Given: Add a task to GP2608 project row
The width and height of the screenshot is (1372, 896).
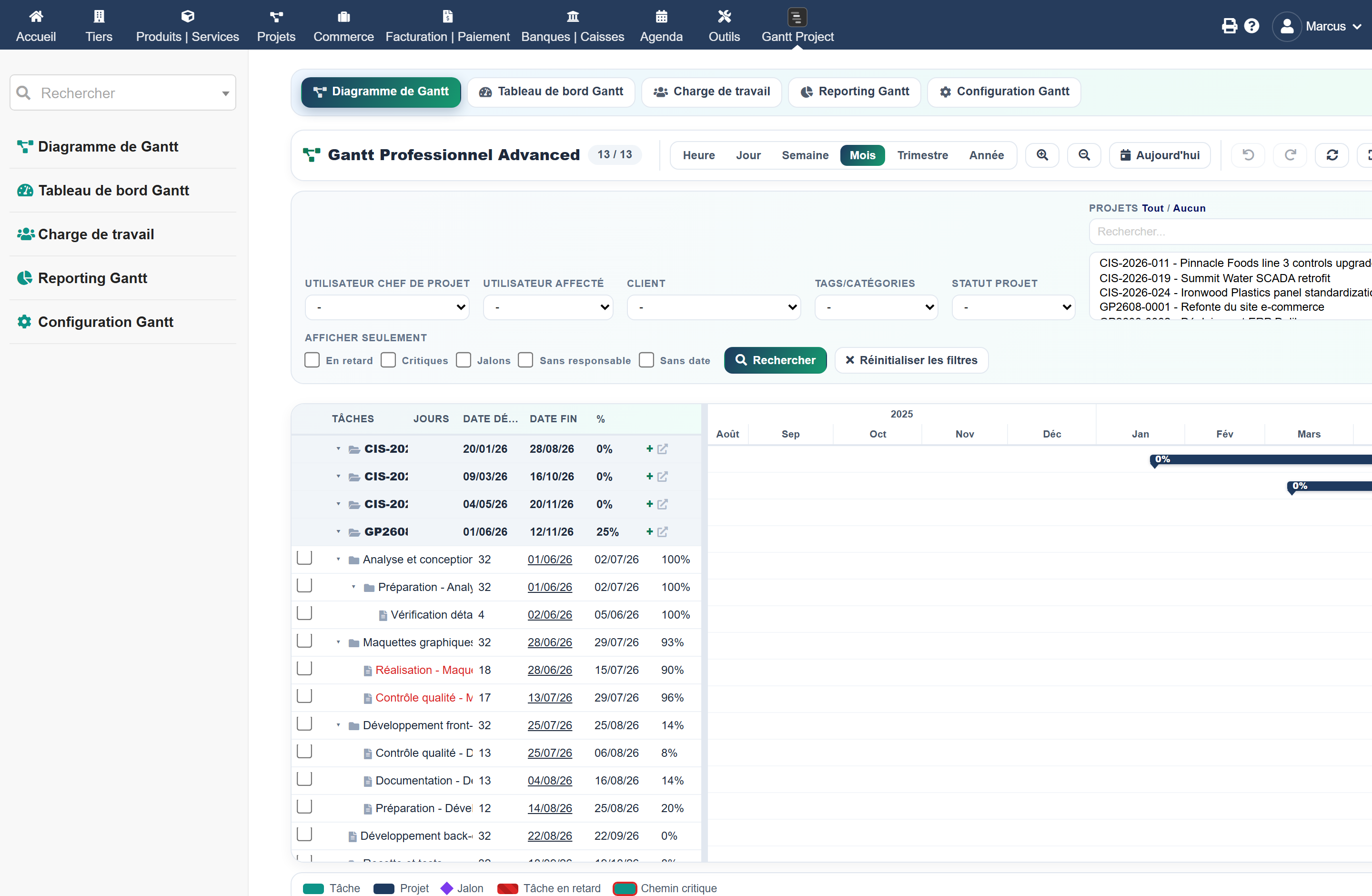Looking at the screenshot, I should pos(650,531).
